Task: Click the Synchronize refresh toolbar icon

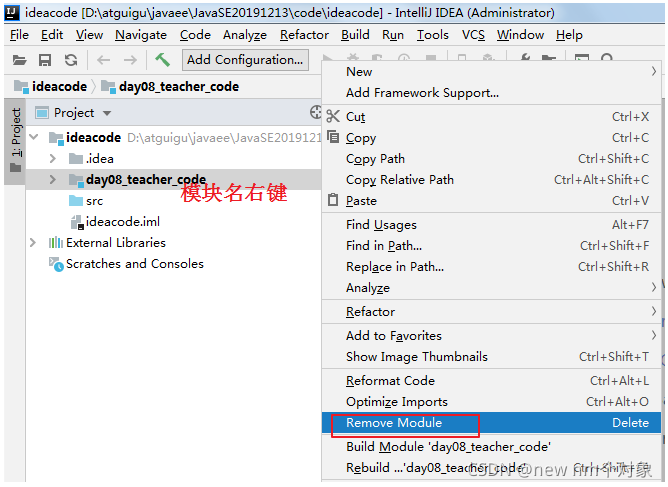Action: (71, 60)
